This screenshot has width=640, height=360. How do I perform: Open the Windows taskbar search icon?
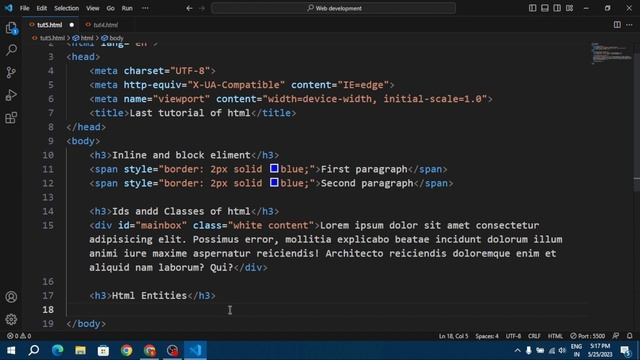tap(34, 350)
